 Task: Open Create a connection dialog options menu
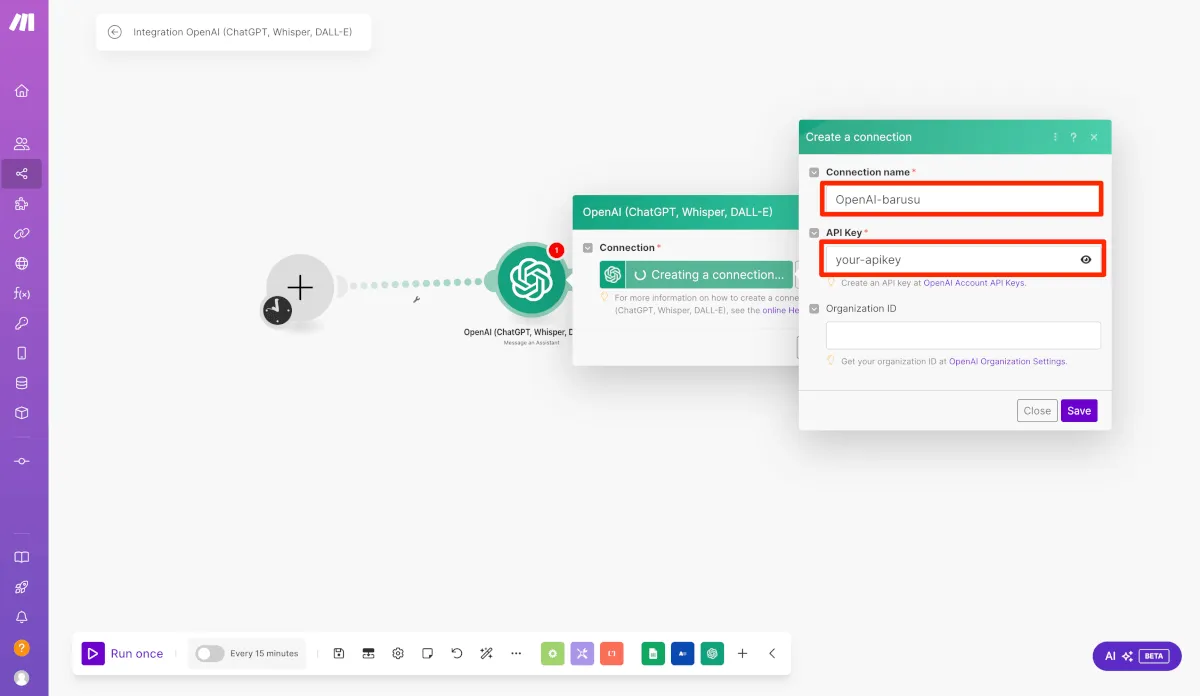(x=1055, y=137)
